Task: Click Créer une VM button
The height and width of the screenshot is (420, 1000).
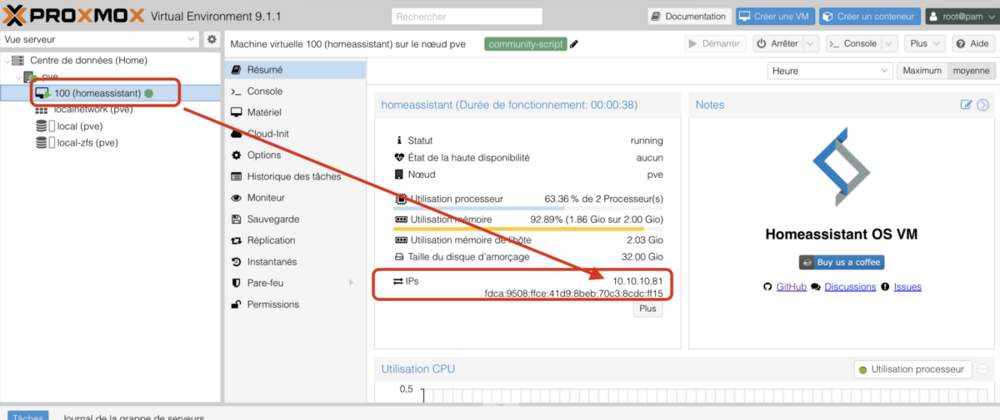Action: coord(776,17)
